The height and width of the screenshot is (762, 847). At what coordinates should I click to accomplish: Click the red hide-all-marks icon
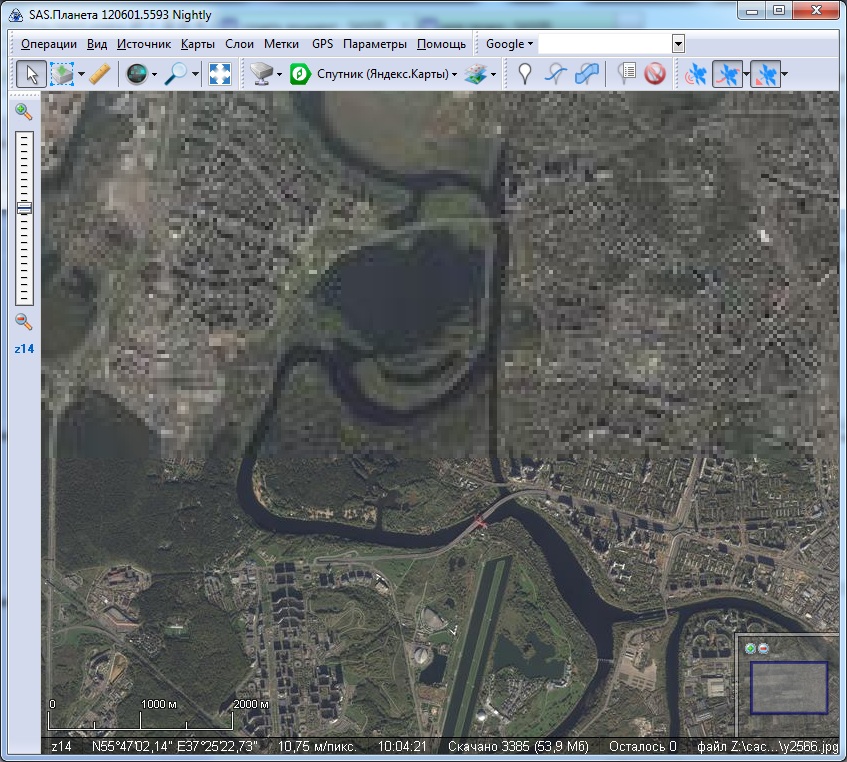click(655, 74)
